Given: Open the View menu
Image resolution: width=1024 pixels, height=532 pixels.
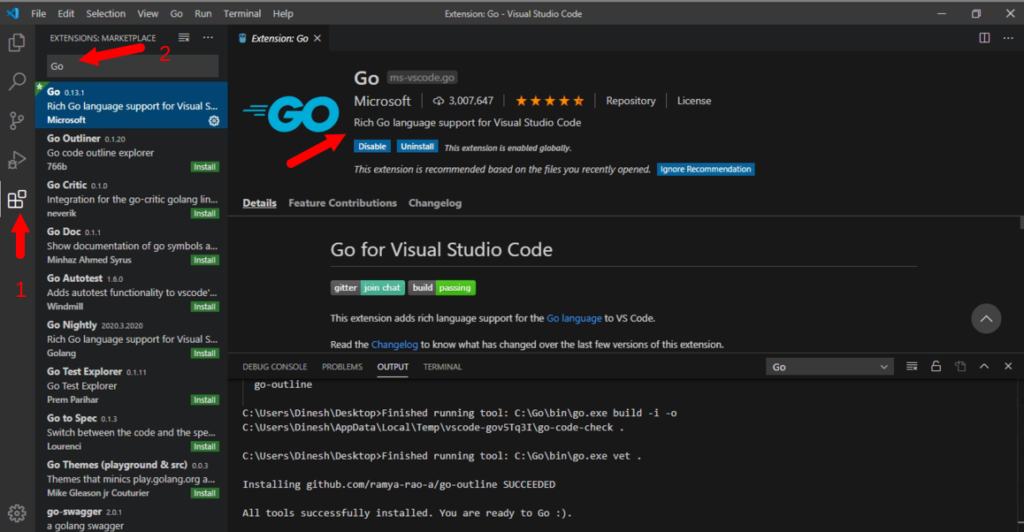Looking at the screenshot, I should [148, 13].
